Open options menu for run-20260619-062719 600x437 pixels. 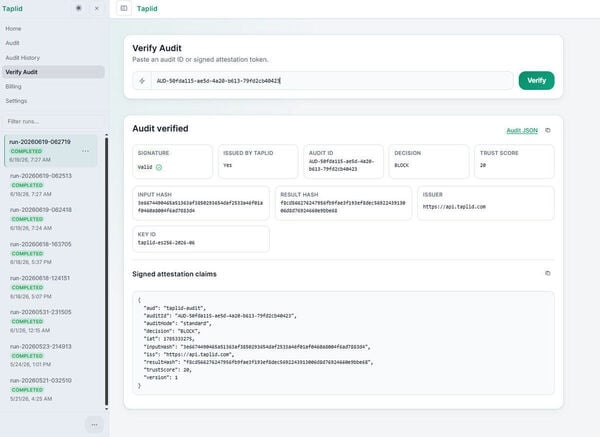click(x=85, y=151)
